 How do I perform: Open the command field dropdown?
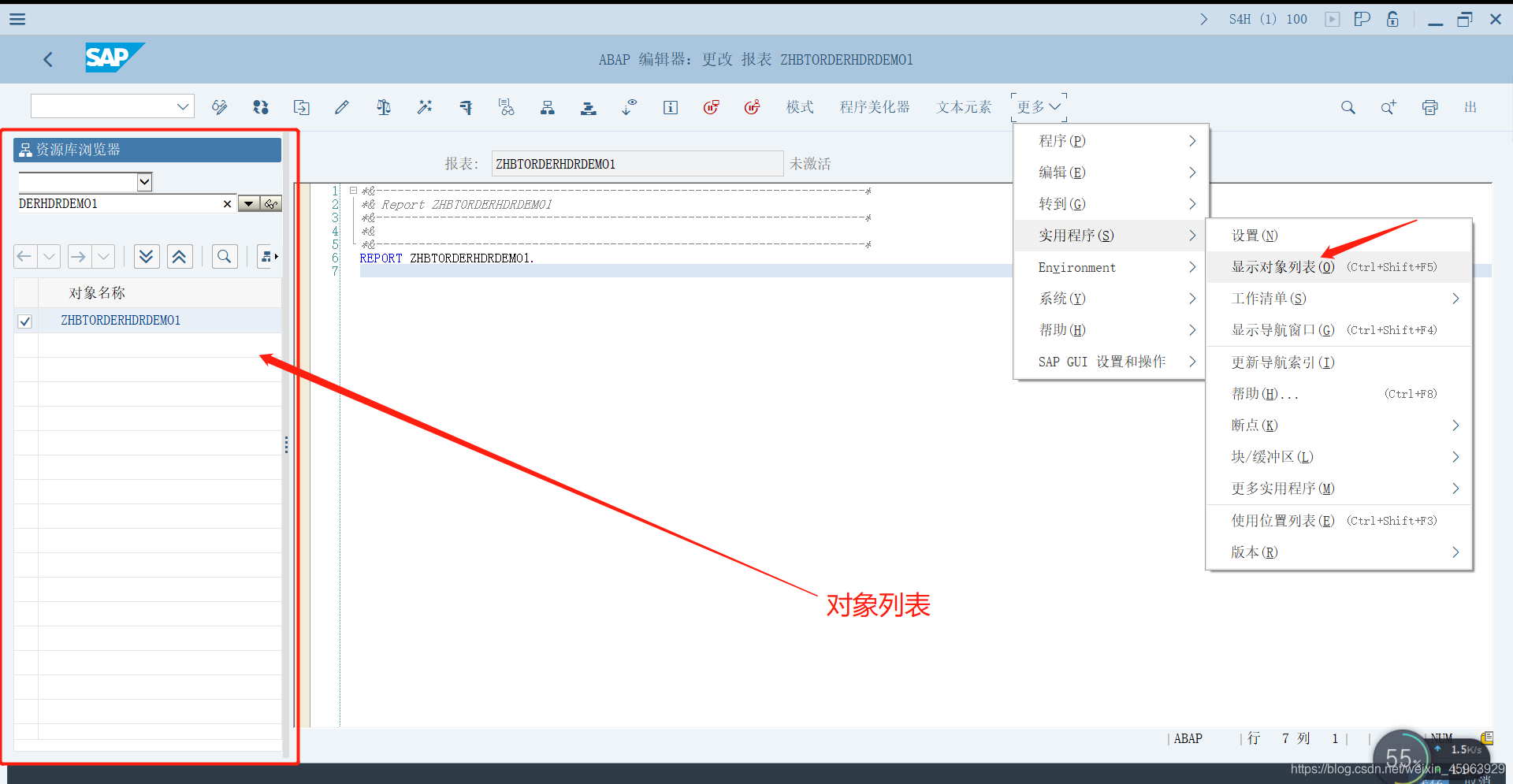tap(183, 106)
